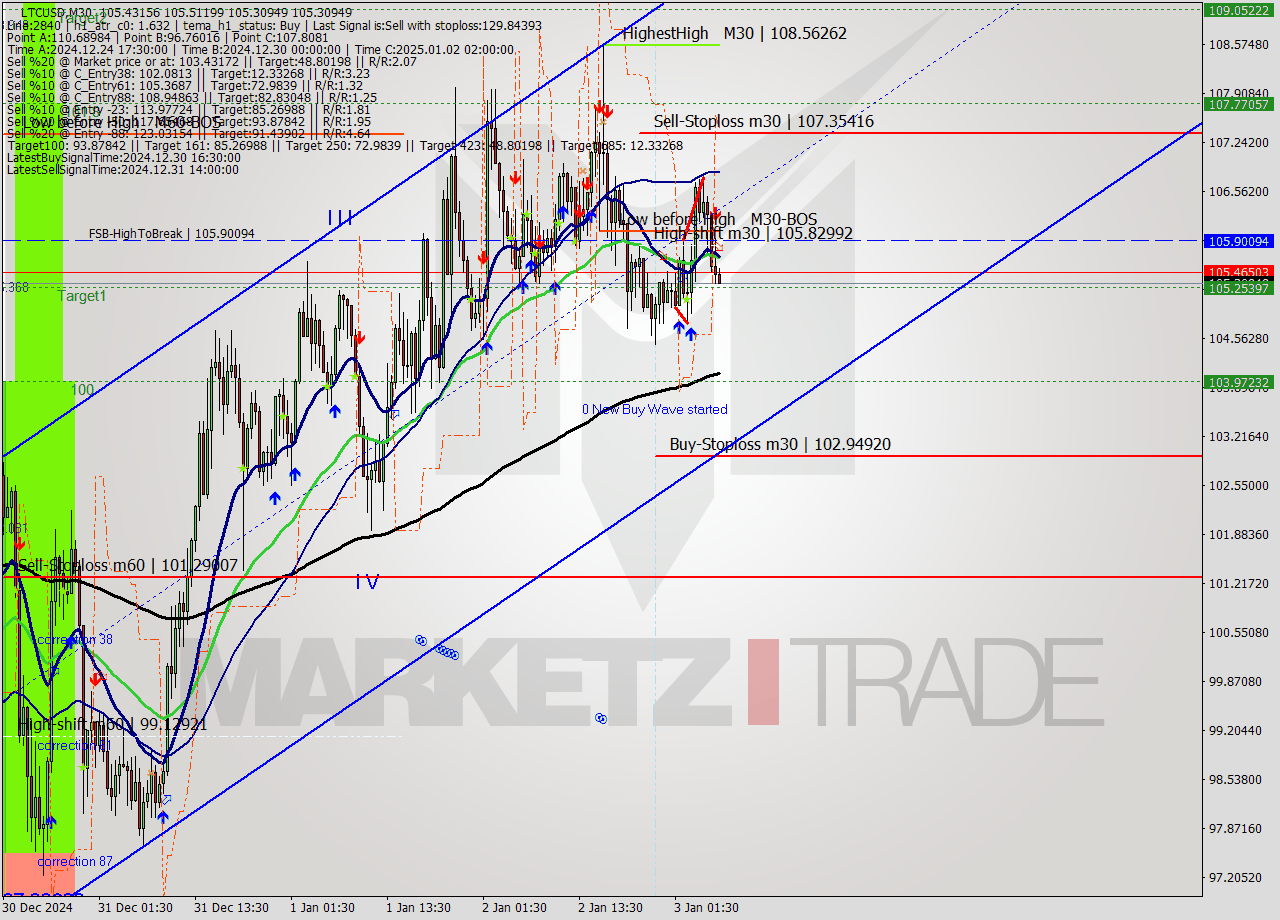Click the 'Target100: 93.87842' targets line
This screenshot has height=920, width=1280.
pos(345,146)
